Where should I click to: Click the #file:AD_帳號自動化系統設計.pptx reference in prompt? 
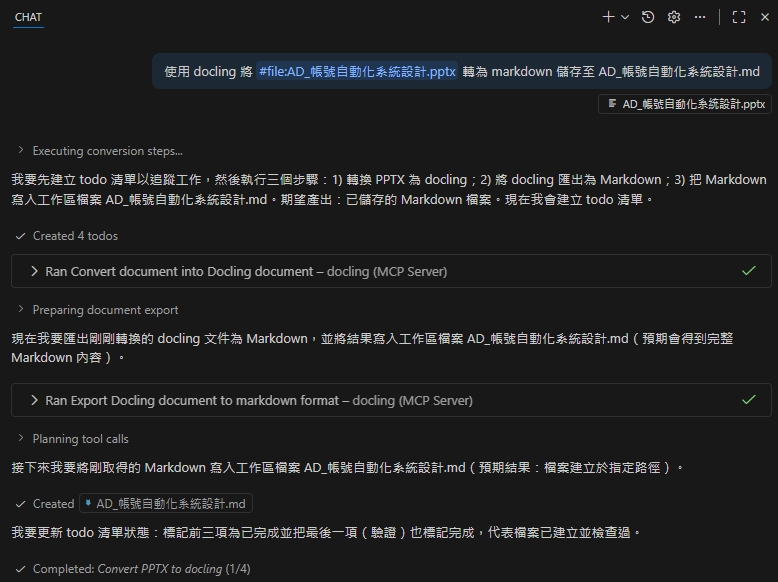point(357,72)
